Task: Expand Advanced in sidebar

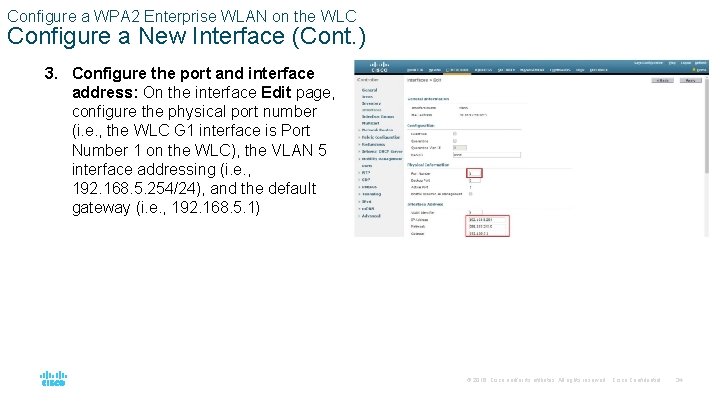Action: pos(370,216)
